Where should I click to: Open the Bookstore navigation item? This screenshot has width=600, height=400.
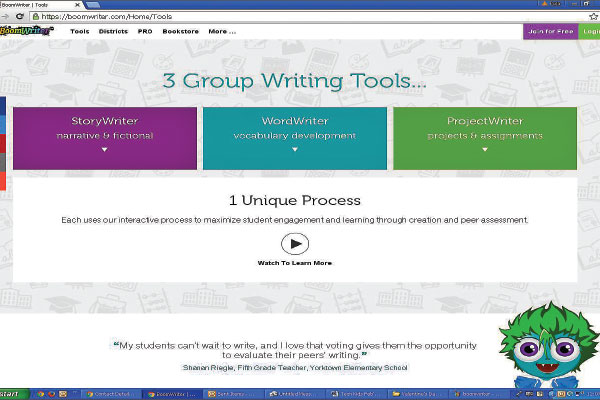[181, 31]
